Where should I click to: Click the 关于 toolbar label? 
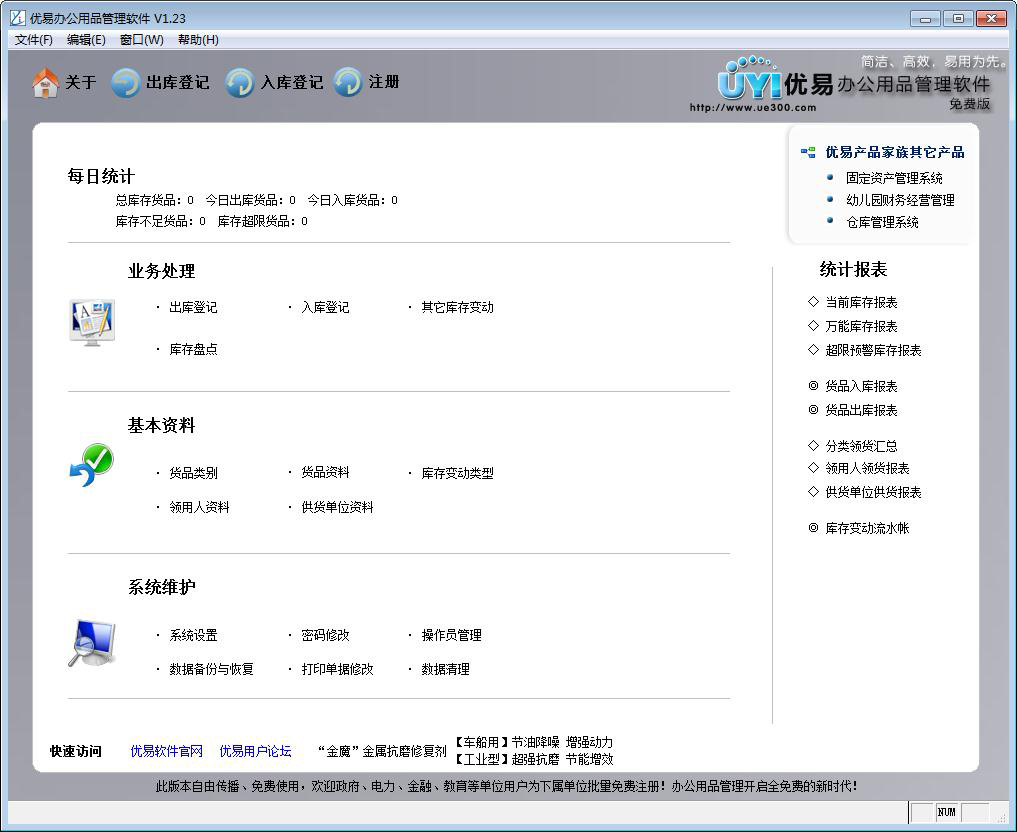(80, 83)
